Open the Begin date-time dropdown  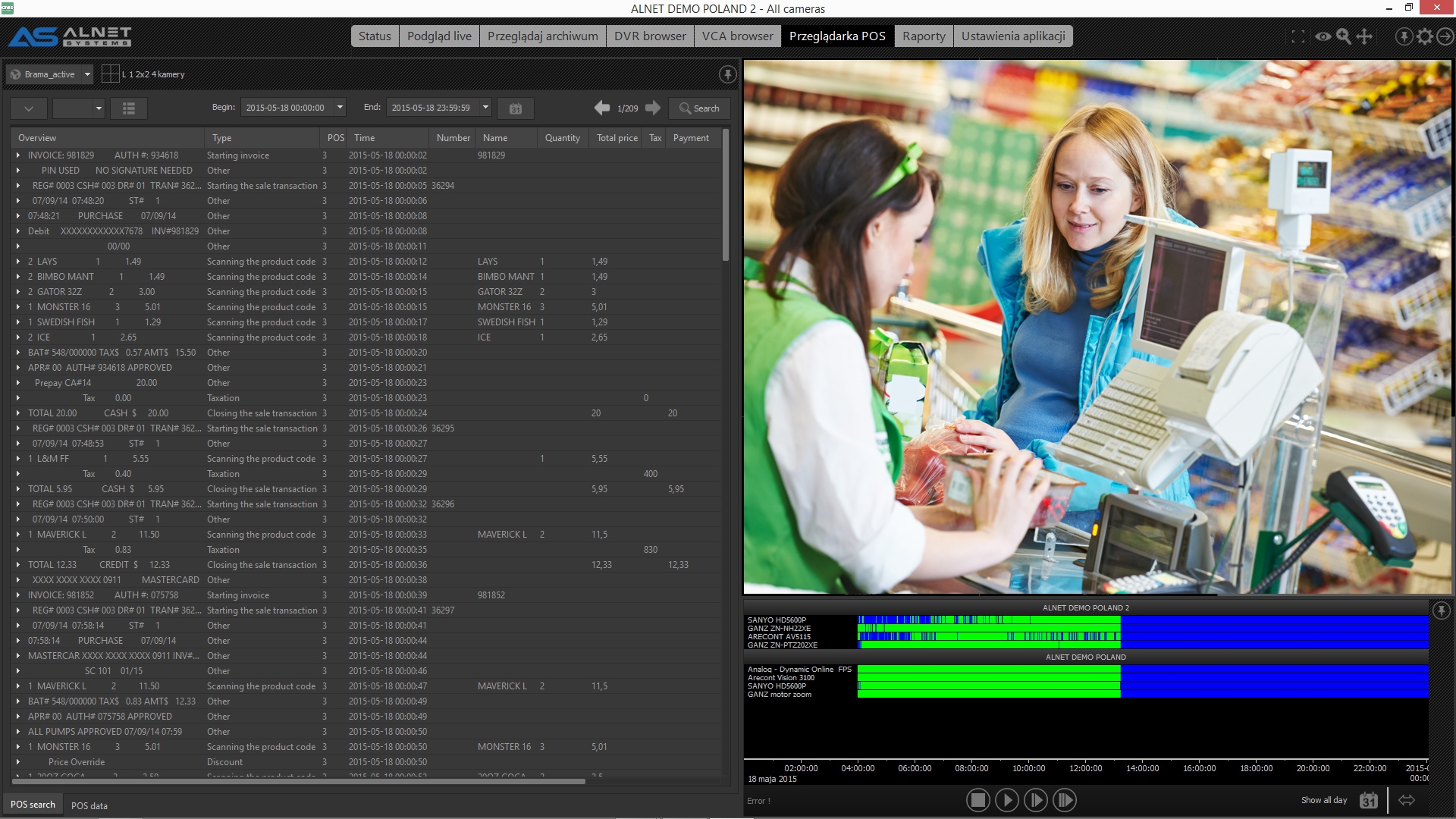click(x=340, y=108)
